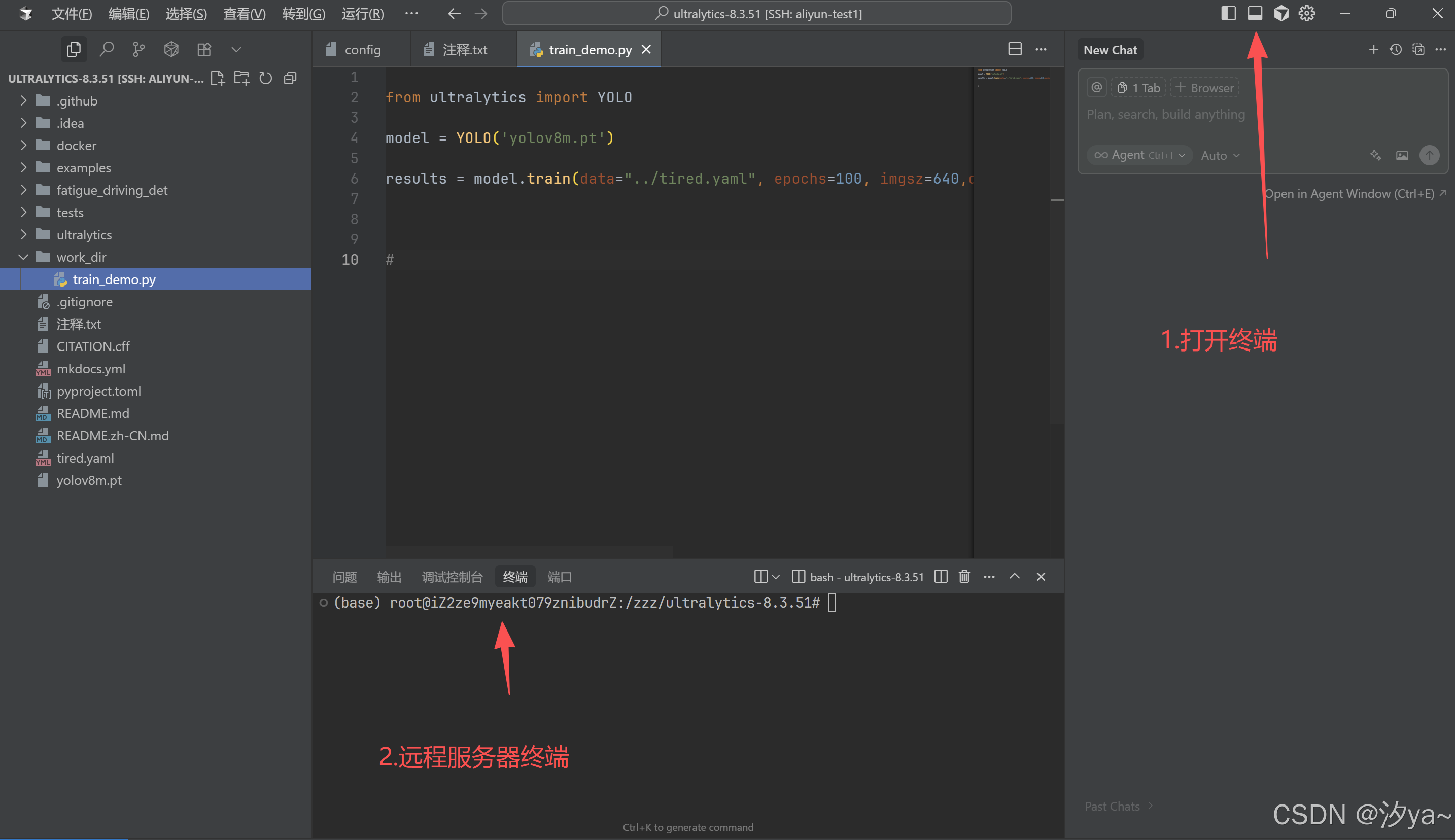This screenshot has width=1455, height=840.
Task: Toggle the bottom panel visibility
Action: click(x=1255, y=13)
